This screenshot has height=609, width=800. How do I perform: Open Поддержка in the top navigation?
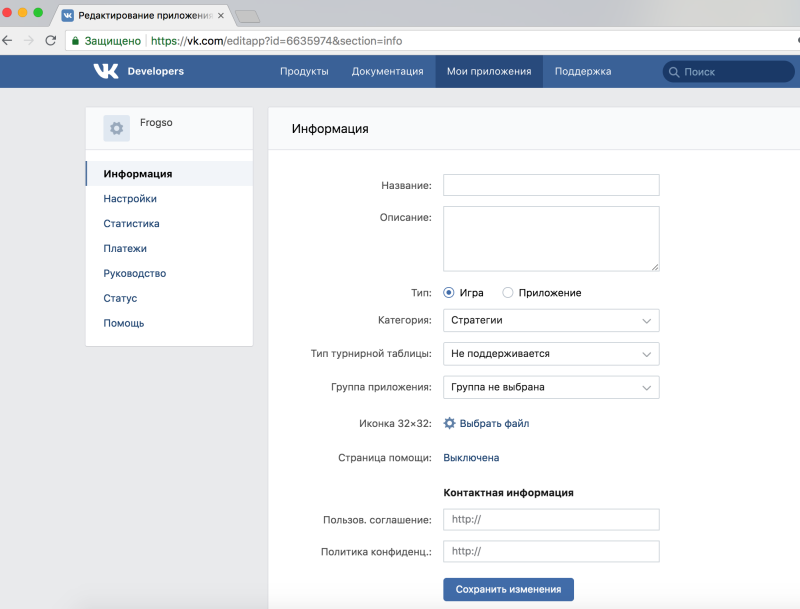[583, 71]
